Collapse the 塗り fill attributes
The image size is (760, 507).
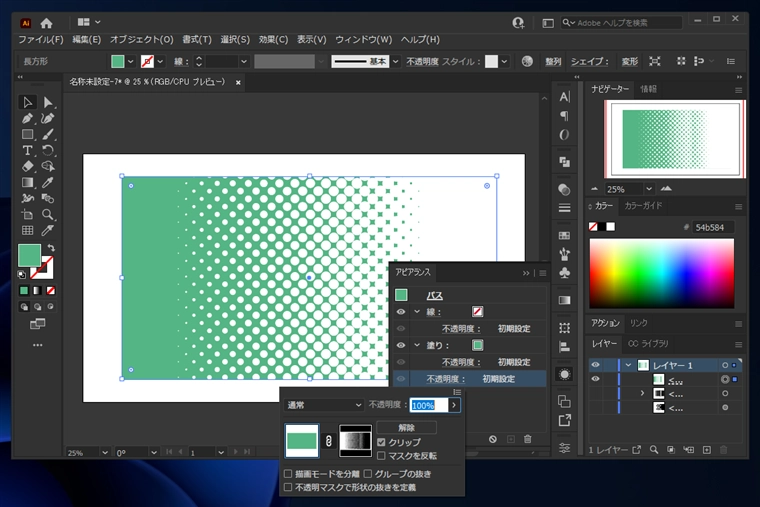click(x=417, y=345)
